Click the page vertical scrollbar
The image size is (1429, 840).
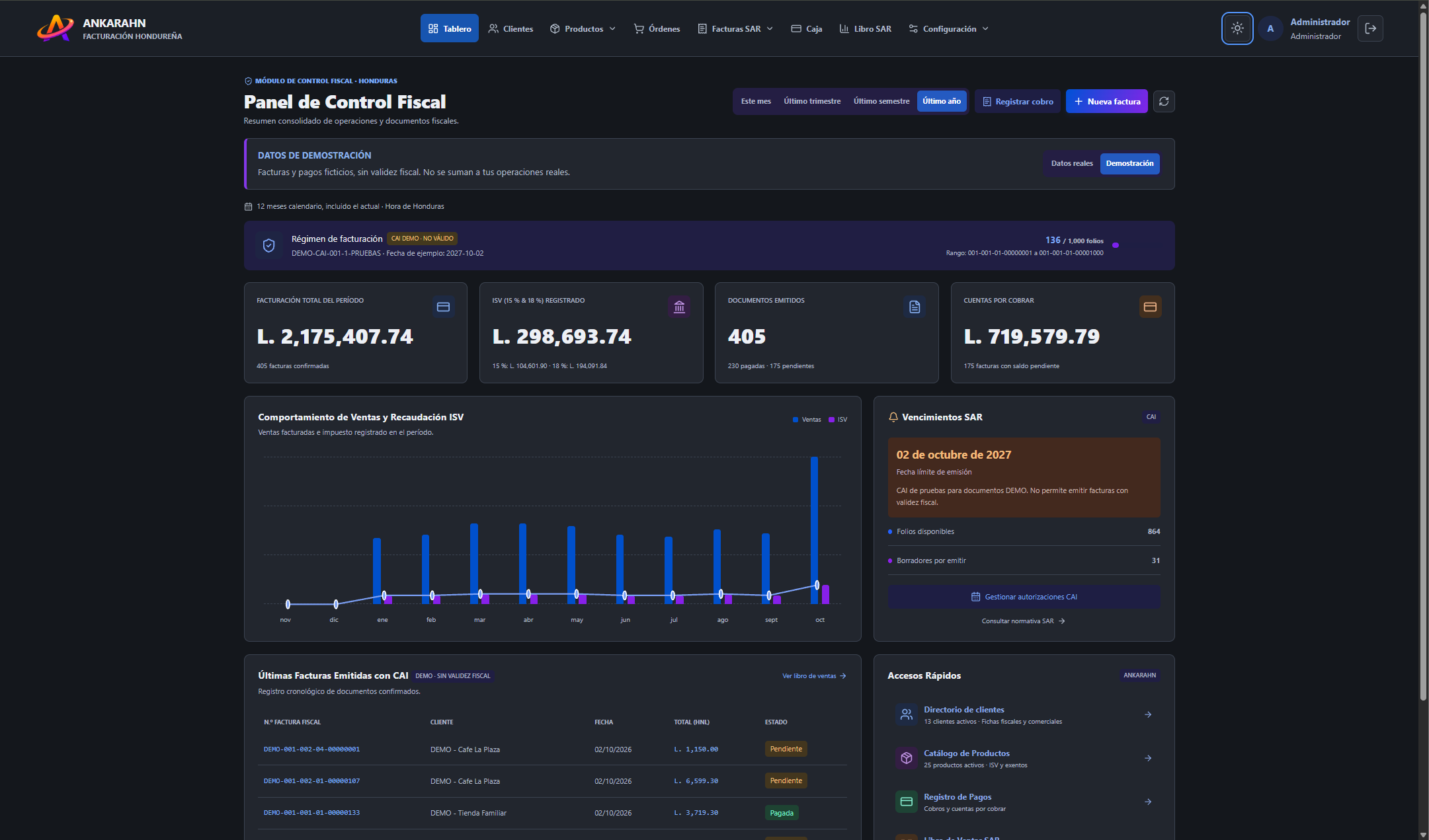click(x=1424, y=357)
